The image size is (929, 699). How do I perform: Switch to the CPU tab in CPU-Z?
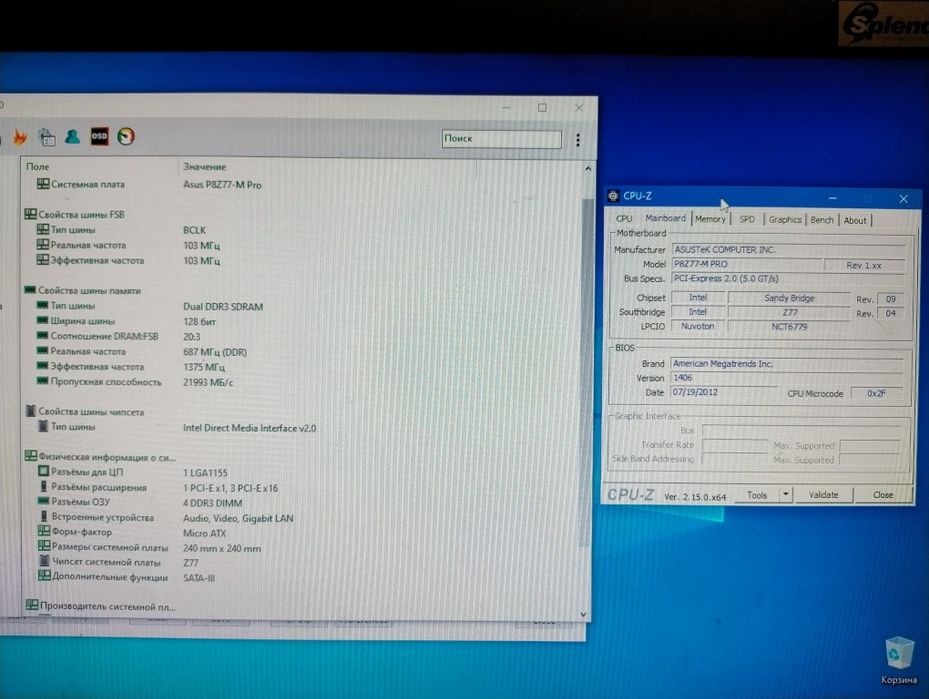(624, 219)
